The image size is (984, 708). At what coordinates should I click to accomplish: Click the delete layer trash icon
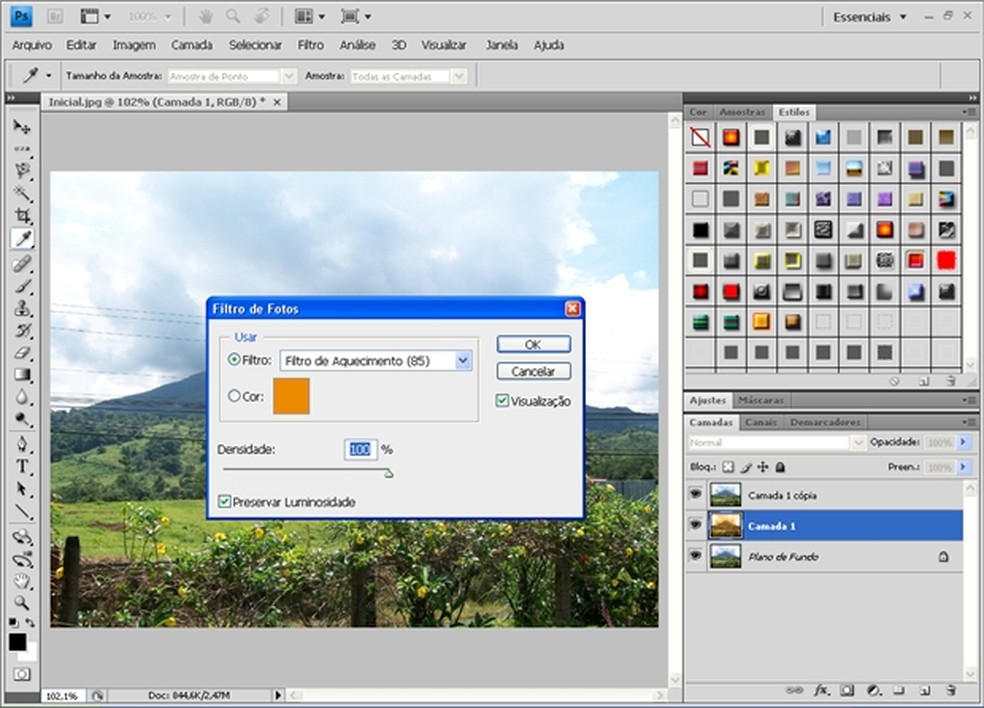(x=950, y=690)
